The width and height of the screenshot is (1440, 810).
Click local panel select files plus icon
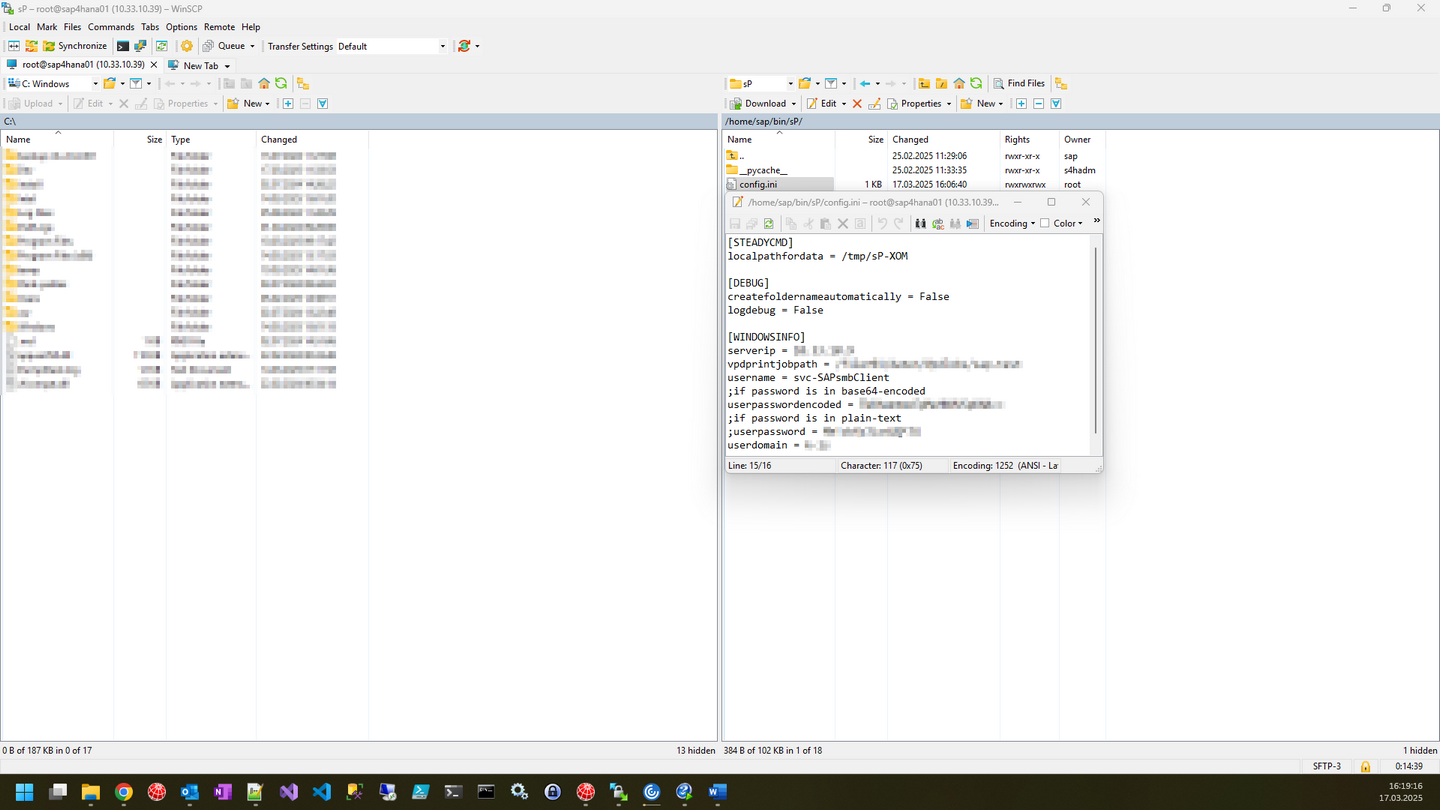click(288, 103)
